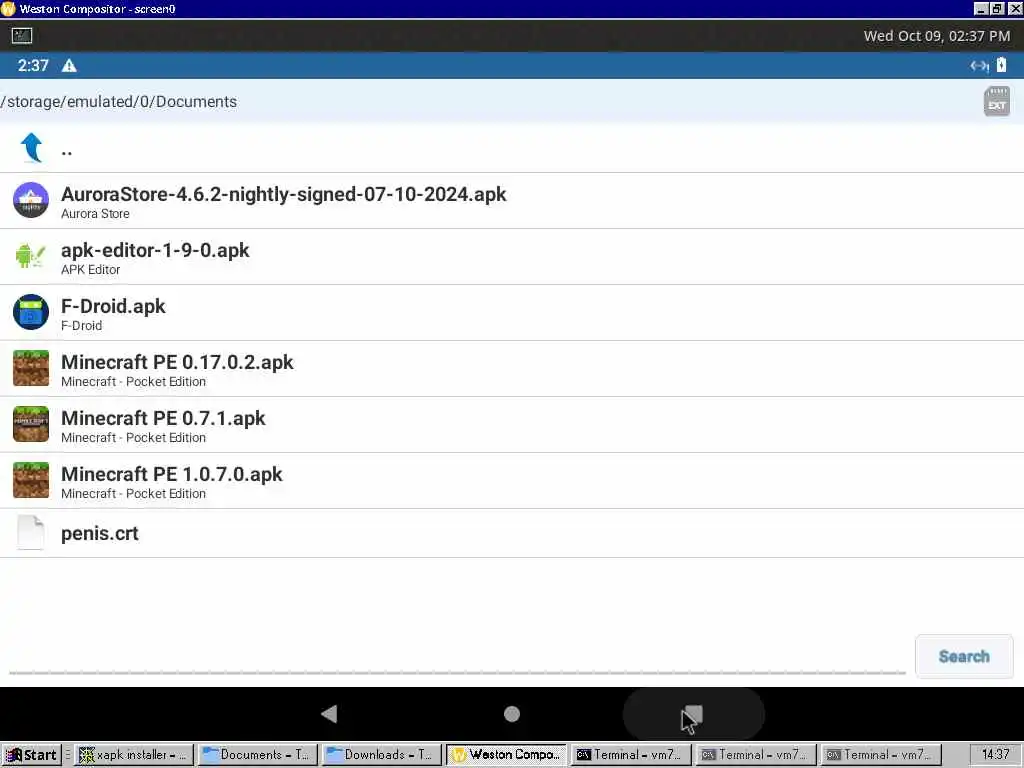Tap the Minecraft PE 0.17.0.2 icon

pyautogui.click(x=31, y=368)
